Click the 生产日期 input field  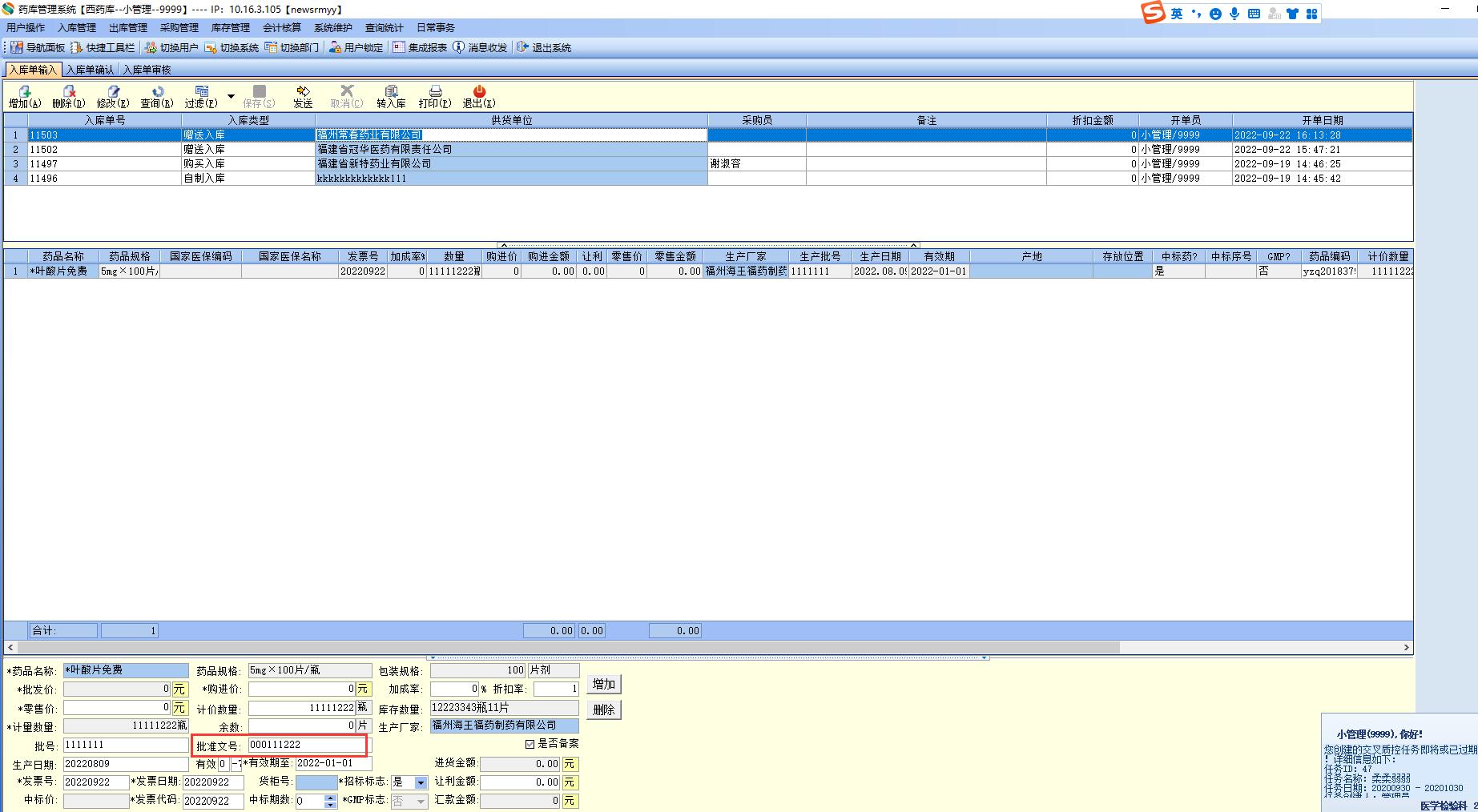point(126,764)
